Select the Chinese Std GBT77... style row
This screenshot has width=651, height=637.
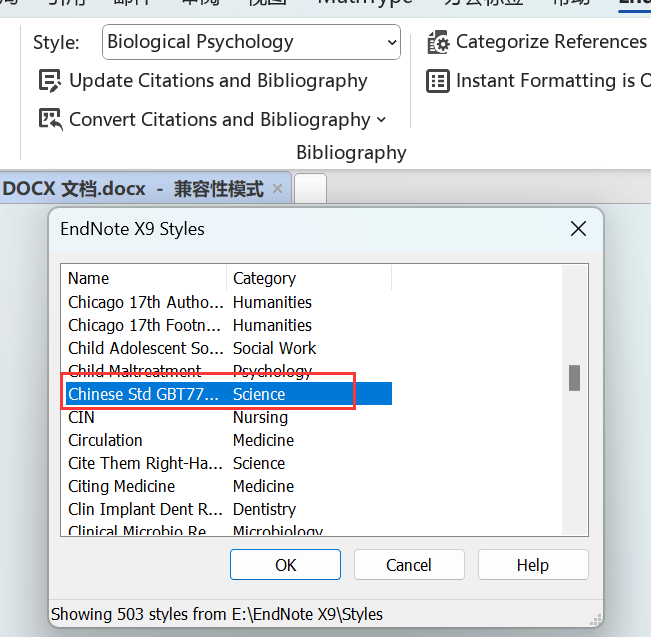229,394
